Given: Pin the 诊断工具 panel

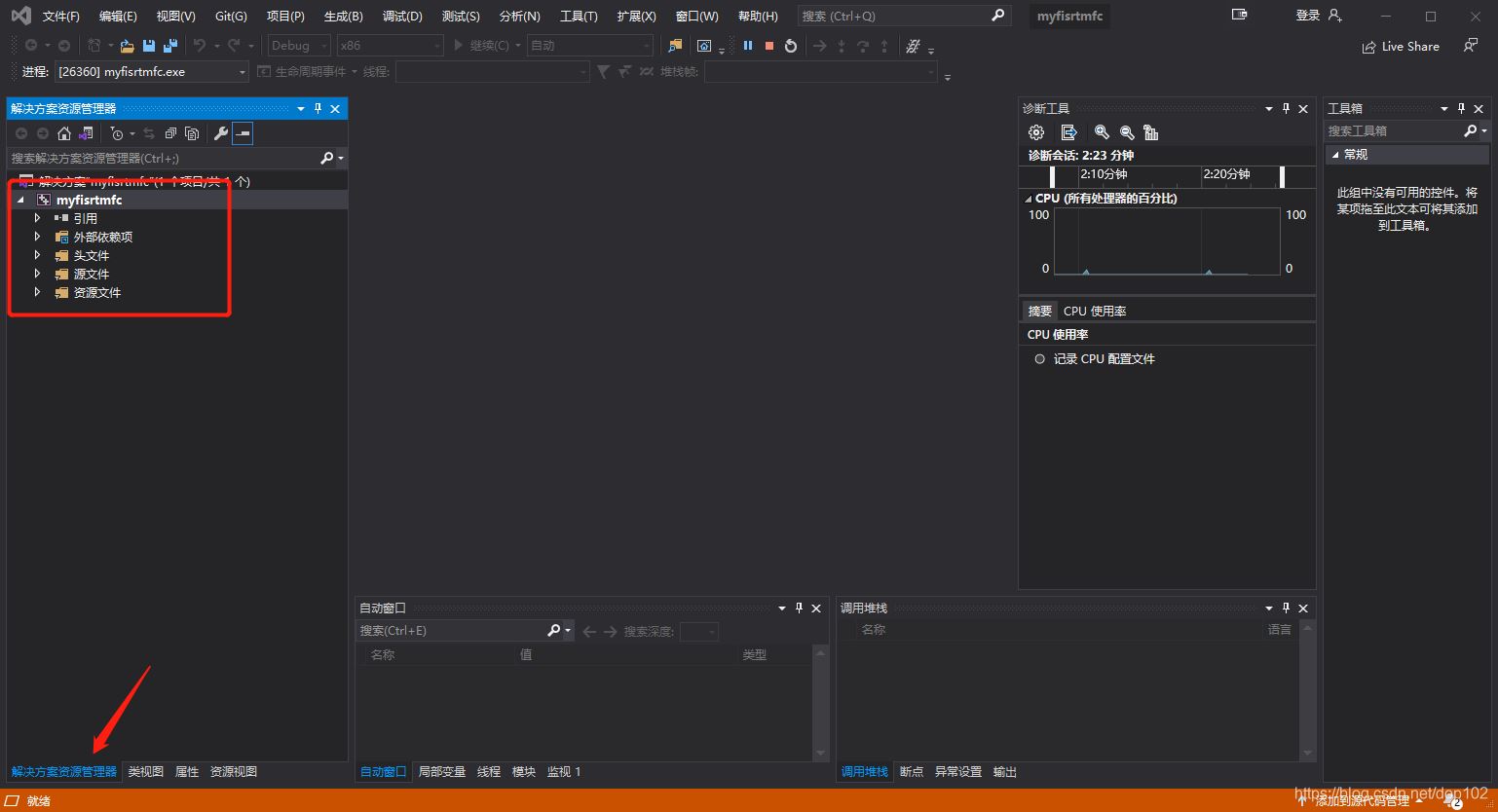Looking at the screenshot, I should click(1286, 109).
